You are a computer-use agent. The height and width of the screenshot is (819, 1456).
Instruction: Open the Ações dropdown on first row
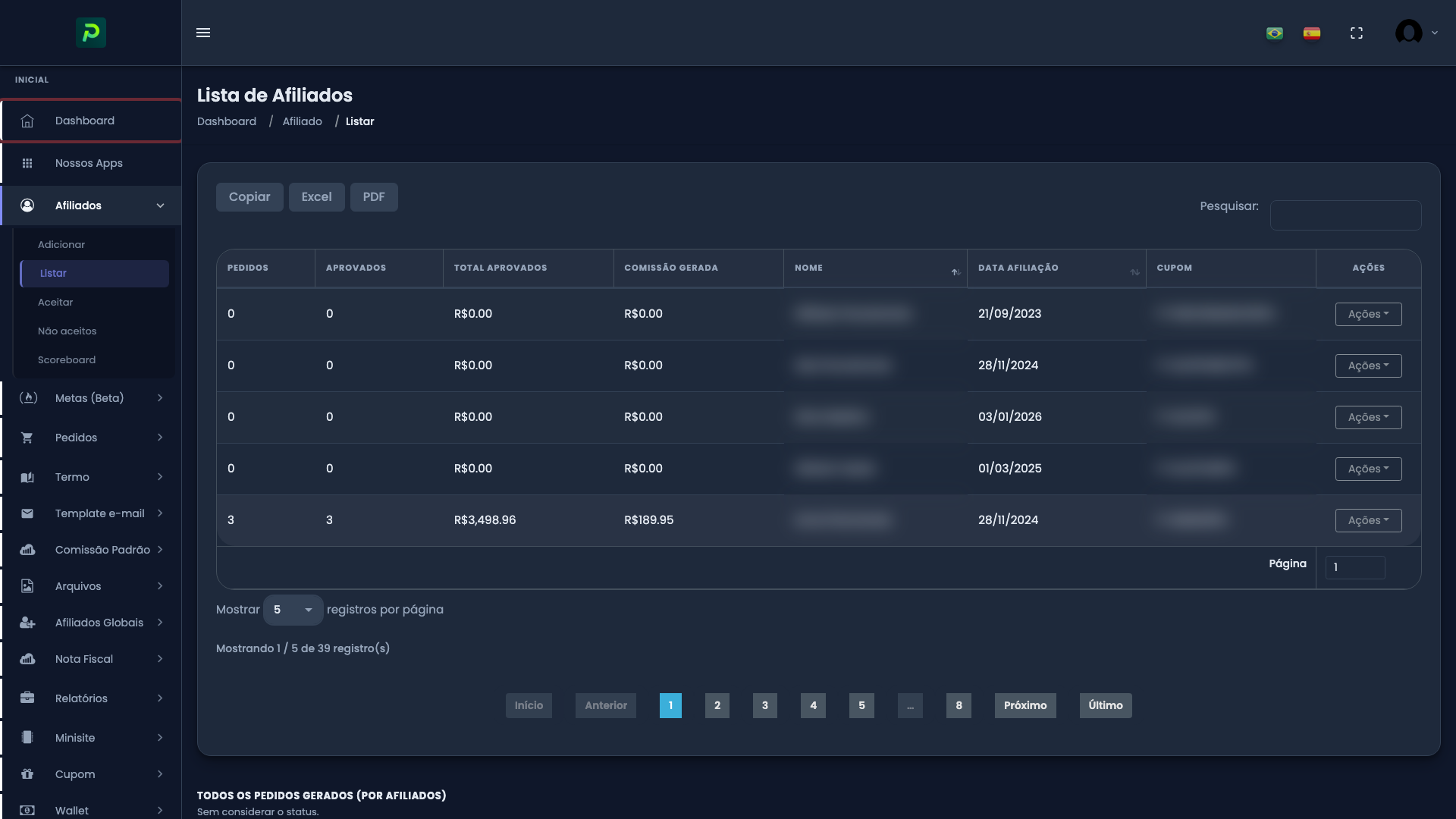point(1367,313)
